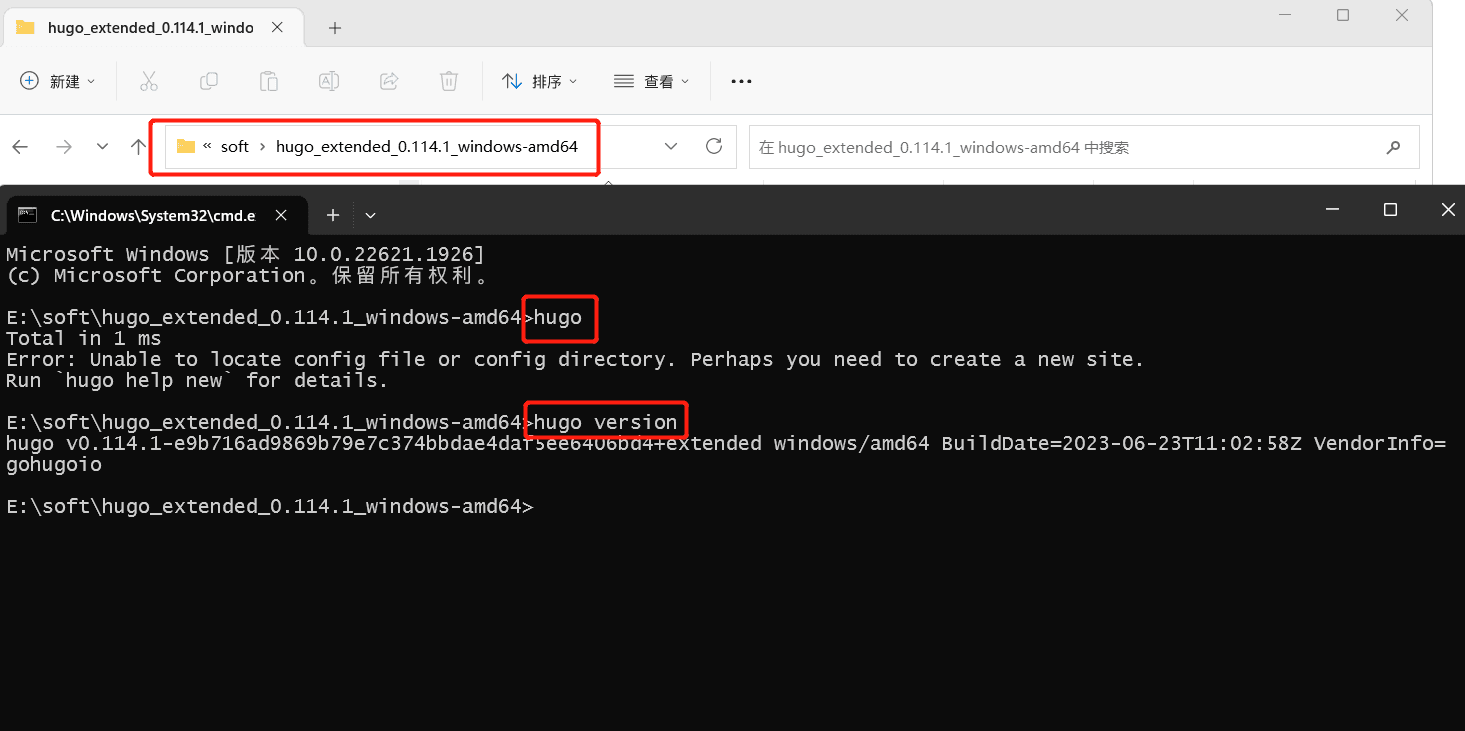This screenshot has height=731, width=1465.
Task: Select the Rename icon in Explorer toolbar
Action: pyautogui.click(x=329, y=81)
